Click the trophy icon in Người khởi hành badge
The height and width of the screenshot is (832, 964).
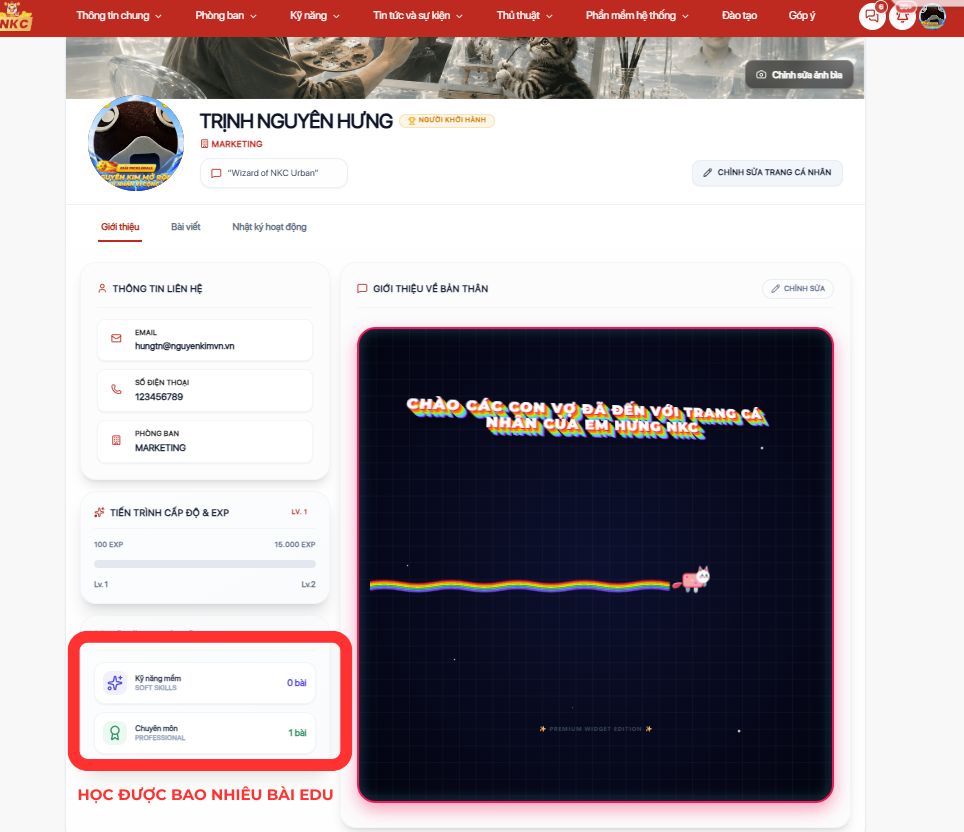[x=412, y=121]
